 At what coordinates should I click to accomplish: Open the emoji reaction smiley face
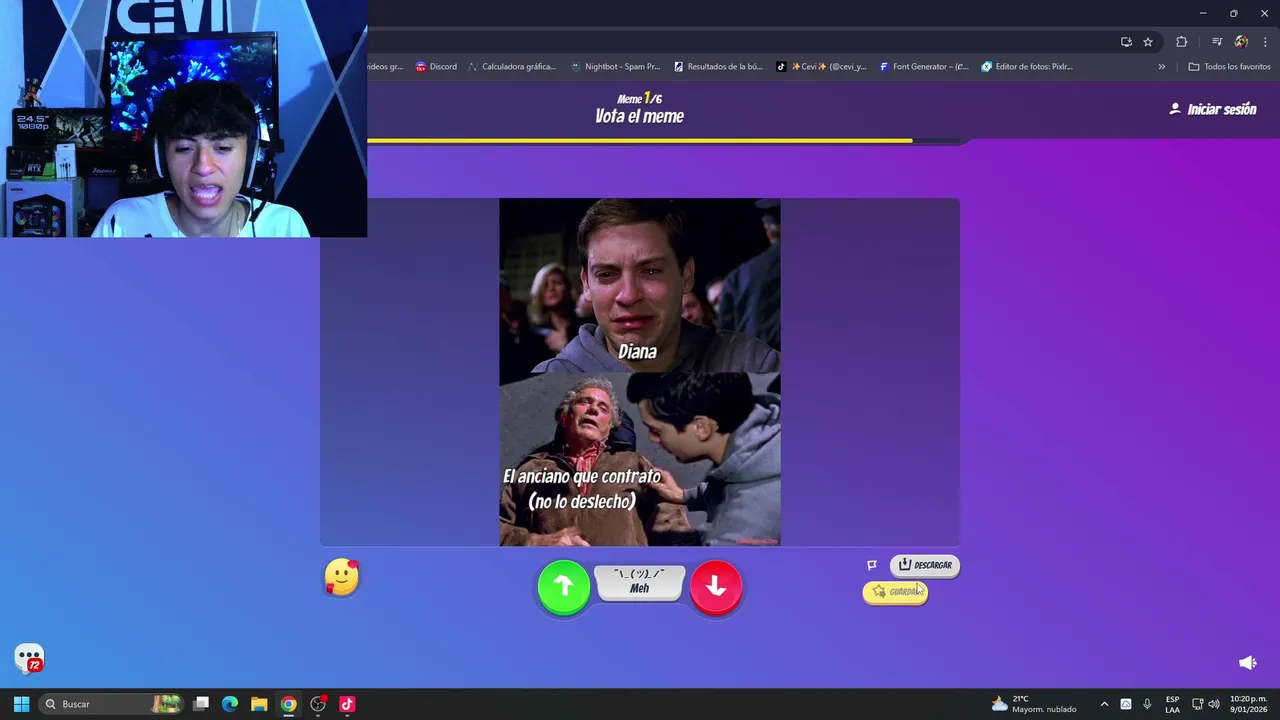pyautogui.click(x=342, y=577)
